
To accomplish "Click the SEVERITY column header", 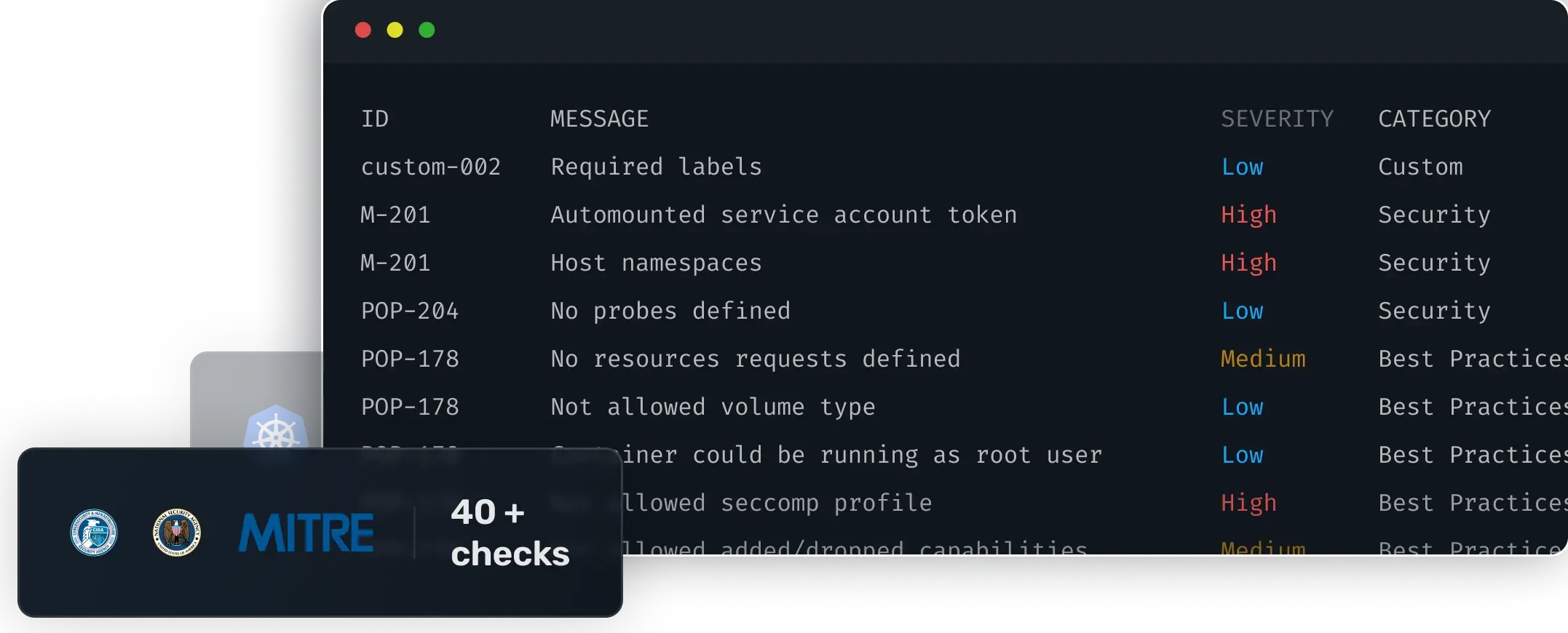I will point(1277,119).
